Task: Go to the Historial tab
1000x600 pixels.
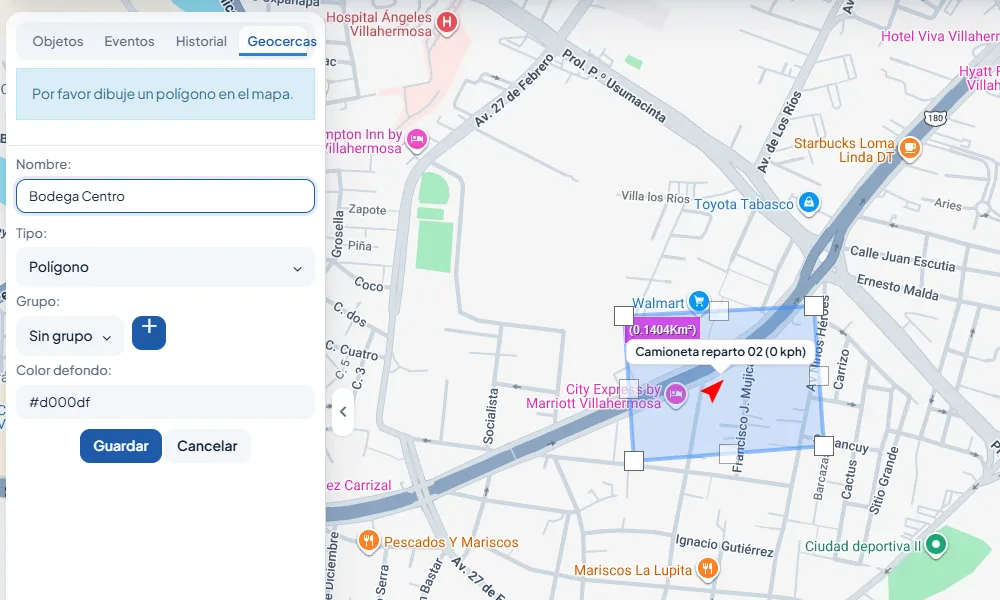Action: pyautogui.click(x=202, y=41)
